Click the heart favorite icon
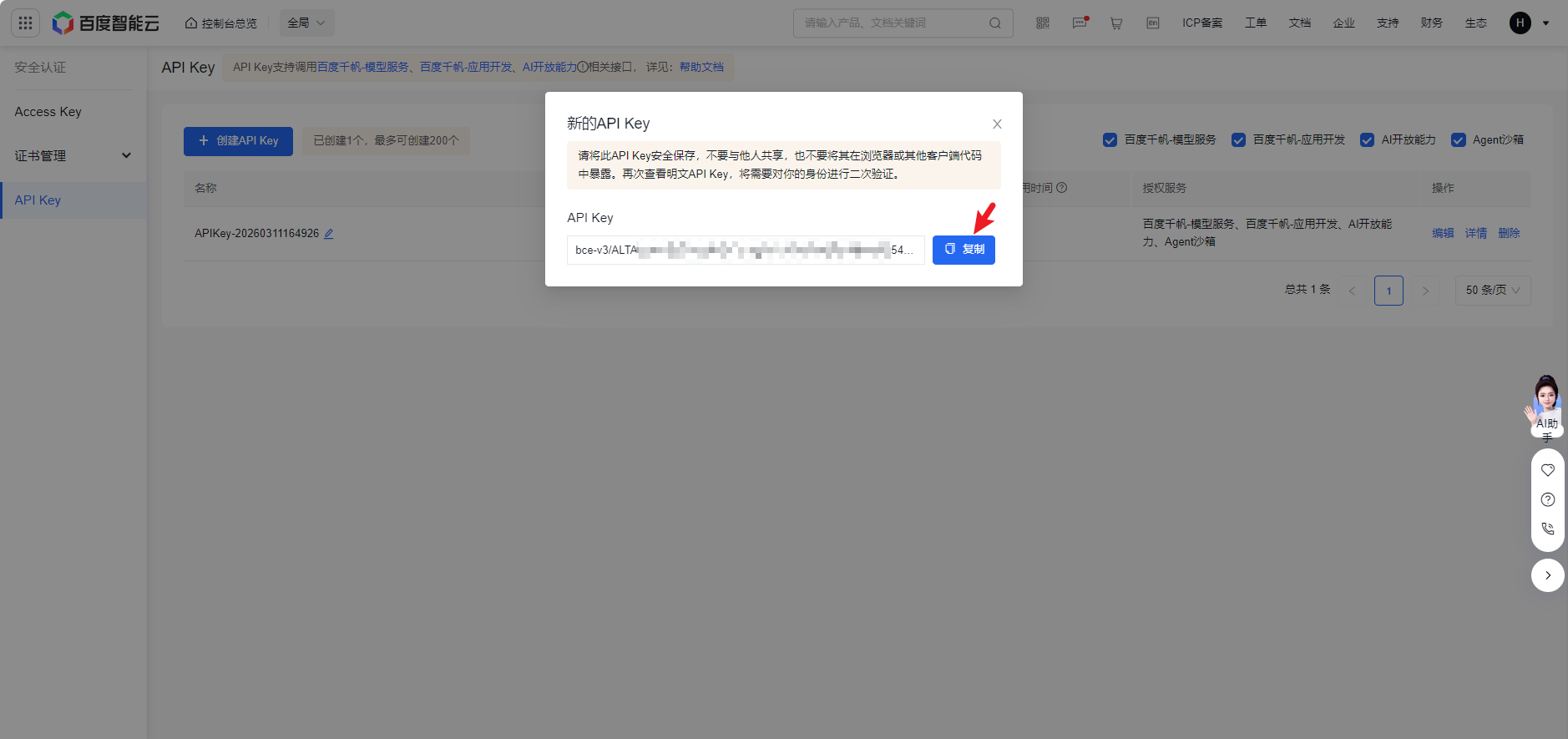 (x=1548, y=470)
